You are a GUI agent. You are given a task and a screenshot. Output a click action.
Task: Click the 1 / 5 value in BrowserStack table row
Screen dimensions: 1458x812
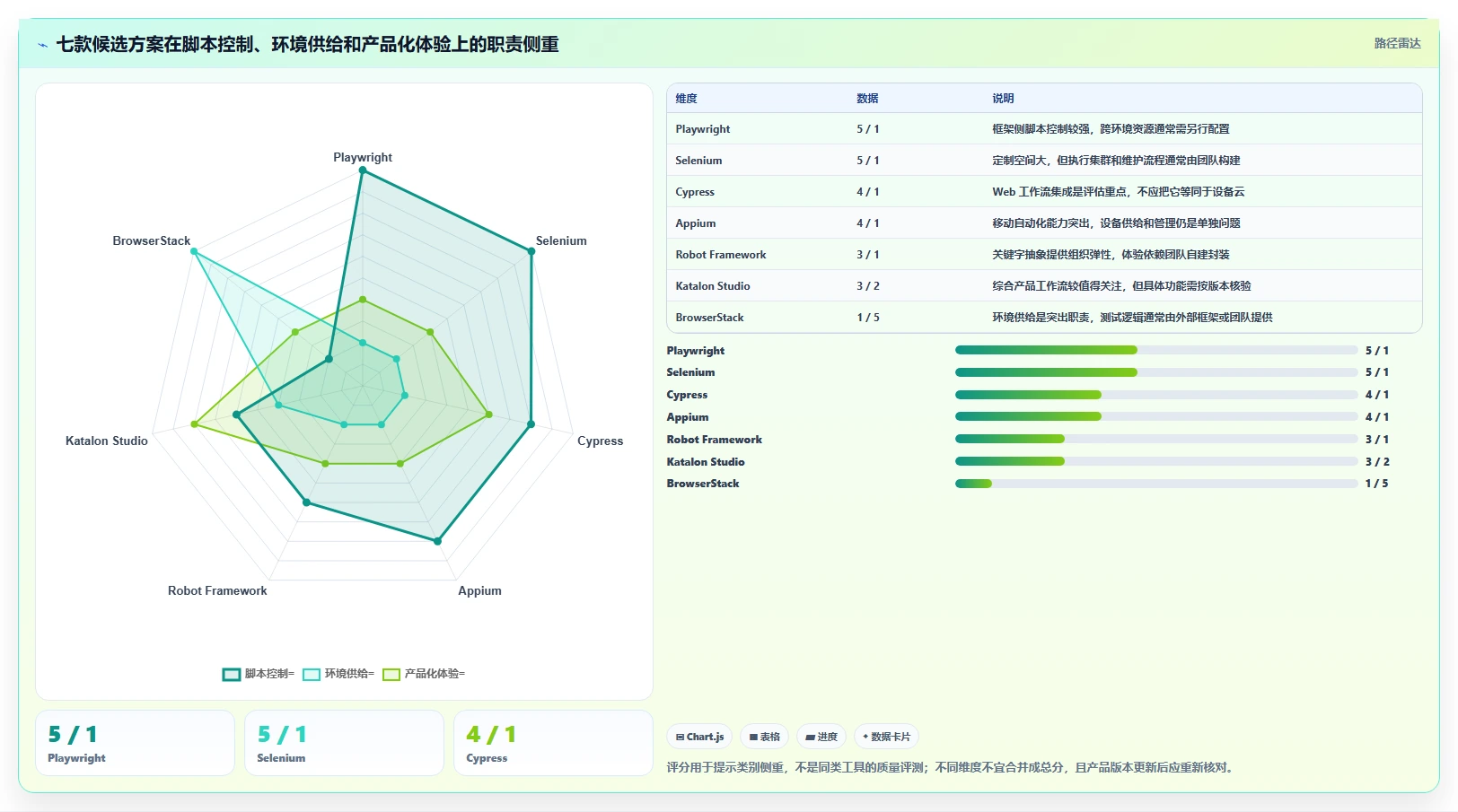(868, 318)
